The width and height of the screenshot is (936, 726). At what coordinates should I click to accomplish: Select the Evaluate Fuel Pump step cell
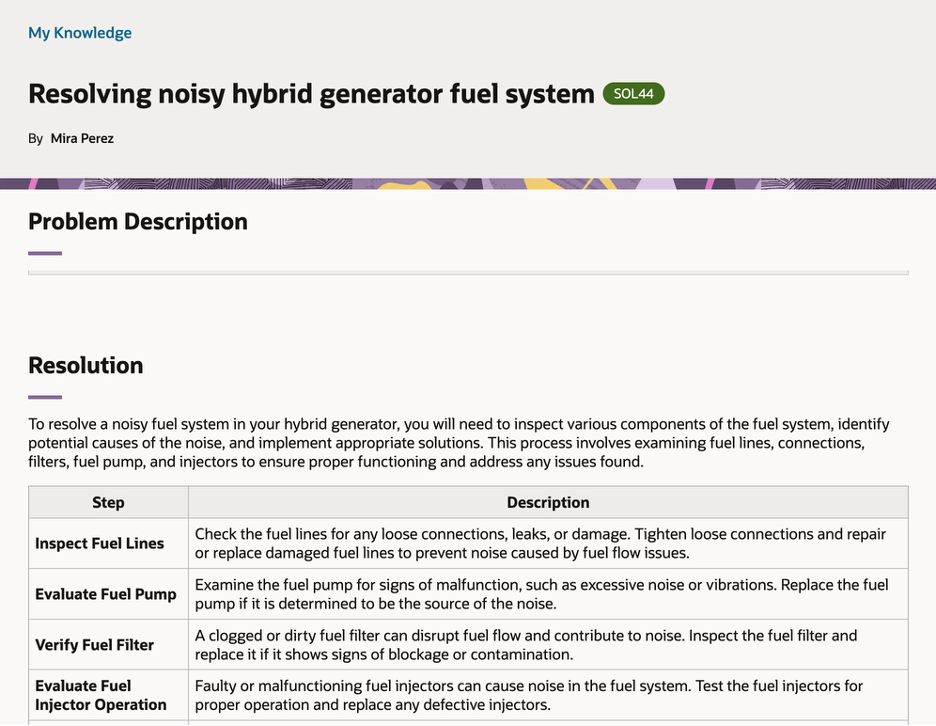point(109,594)
